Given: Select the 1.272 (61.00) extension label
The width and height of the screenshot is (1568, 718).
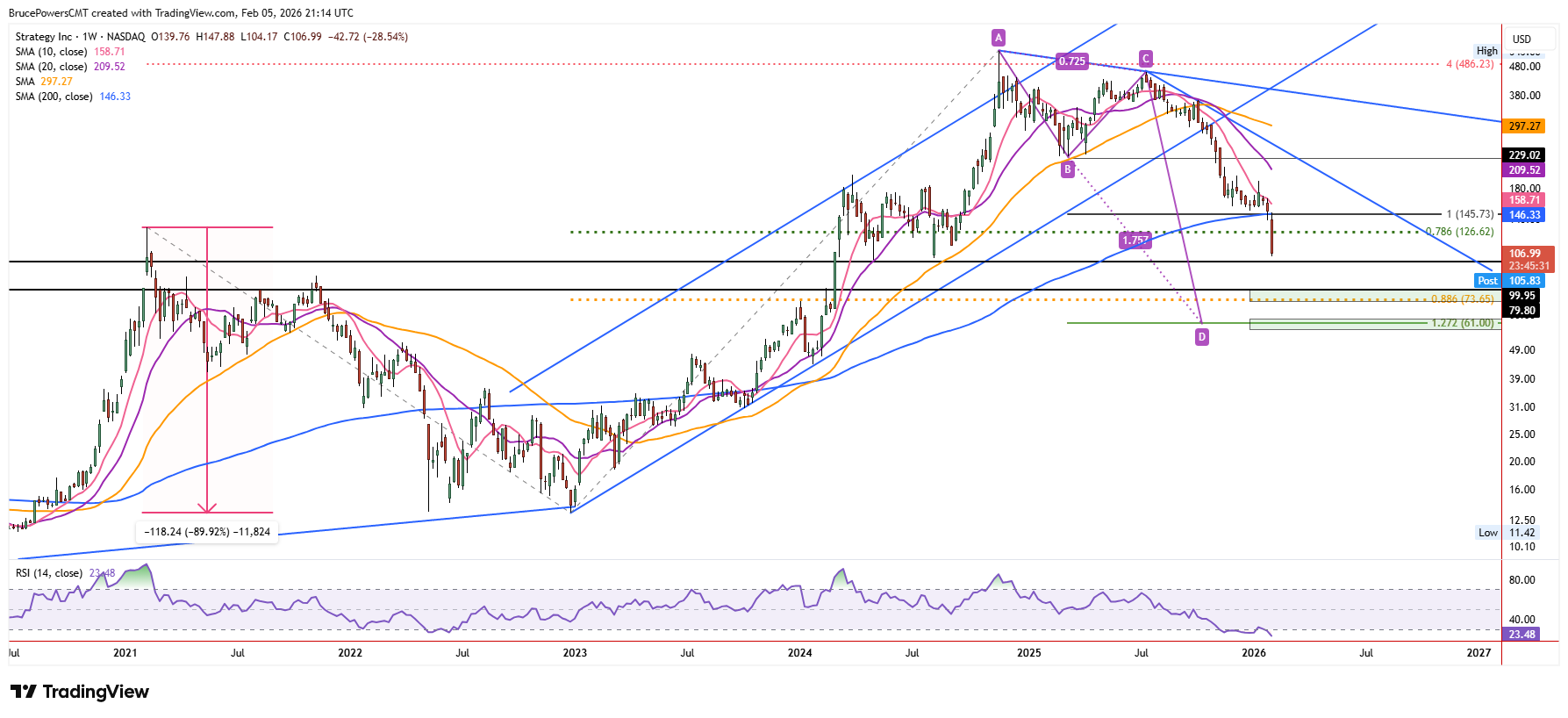Looking at the screenshot, I should [1463, 323].
